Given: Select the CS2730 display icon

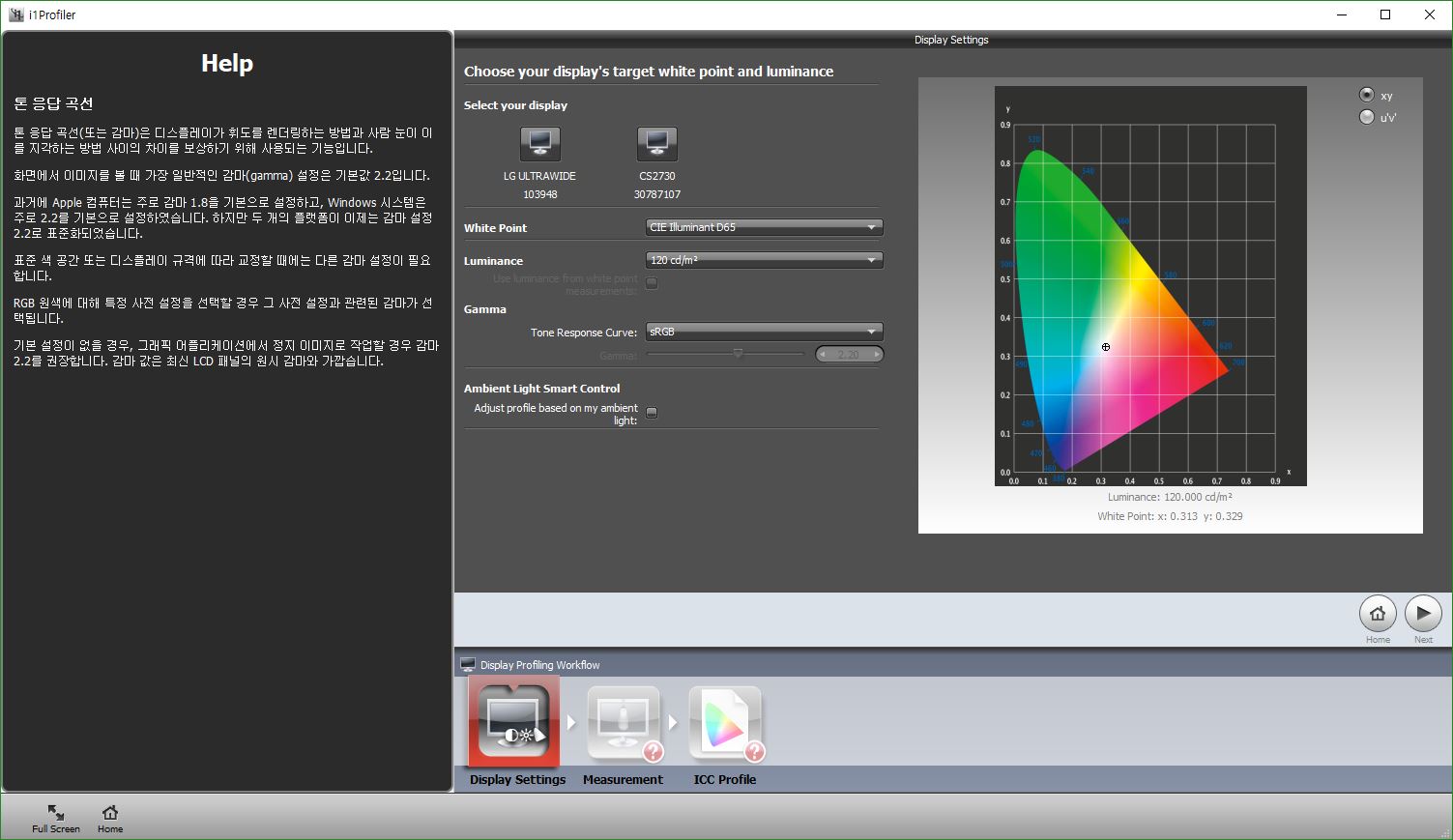Looking at the screenshot, I should click(x=657, y=144).
